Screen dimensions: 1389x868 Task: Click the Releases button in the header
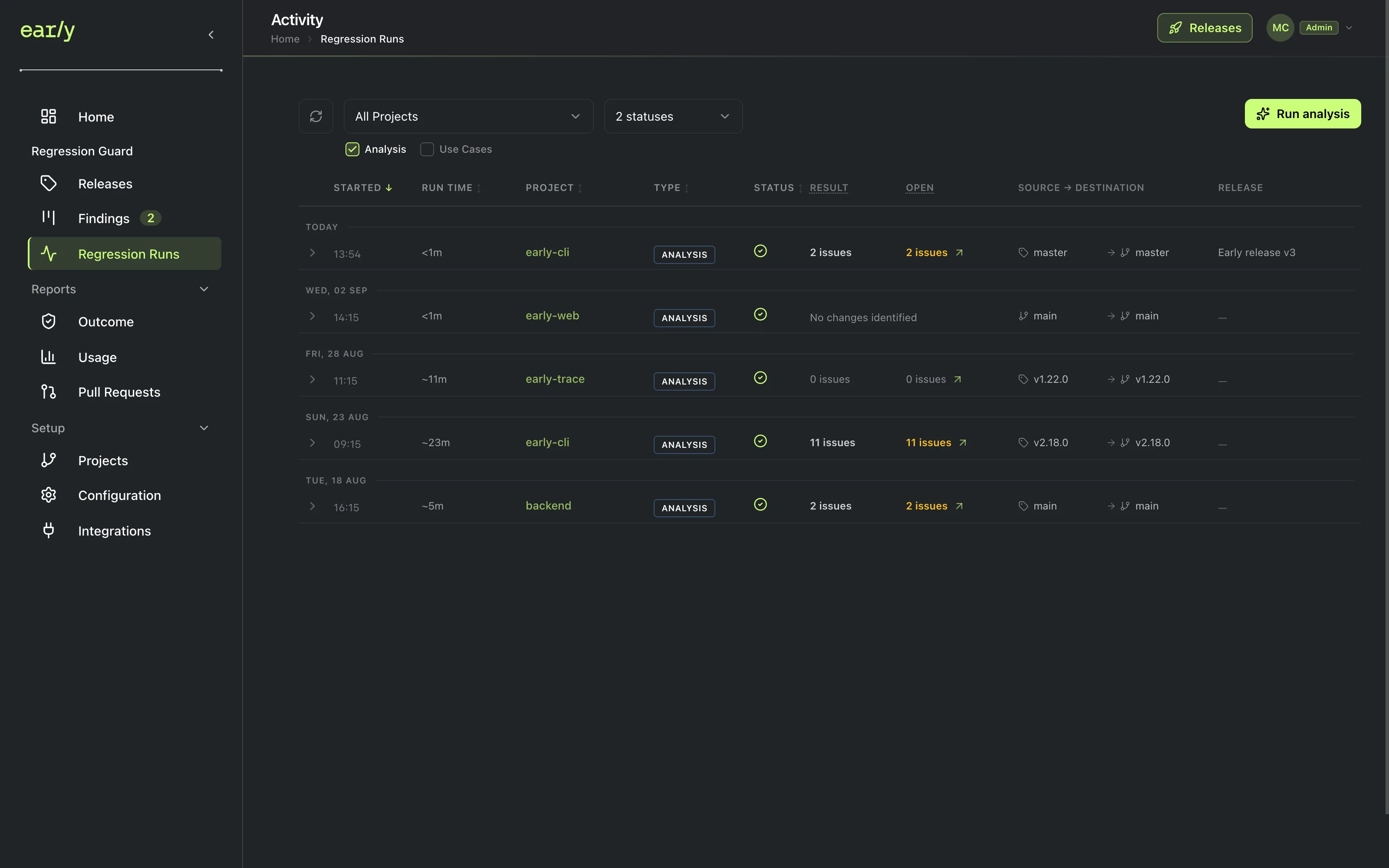tap(1204, 27)
